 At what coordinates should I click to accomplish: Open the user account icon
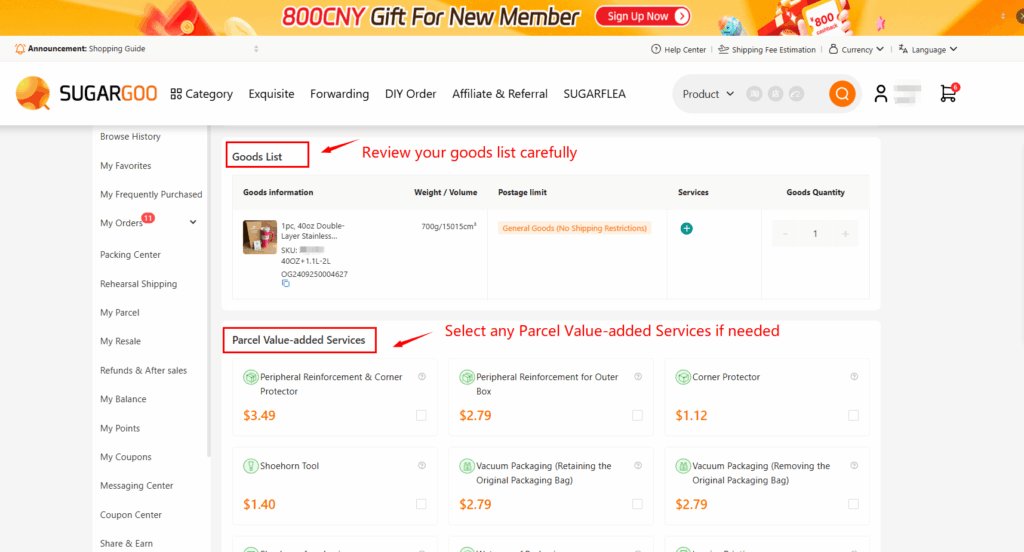click(880, 94)
